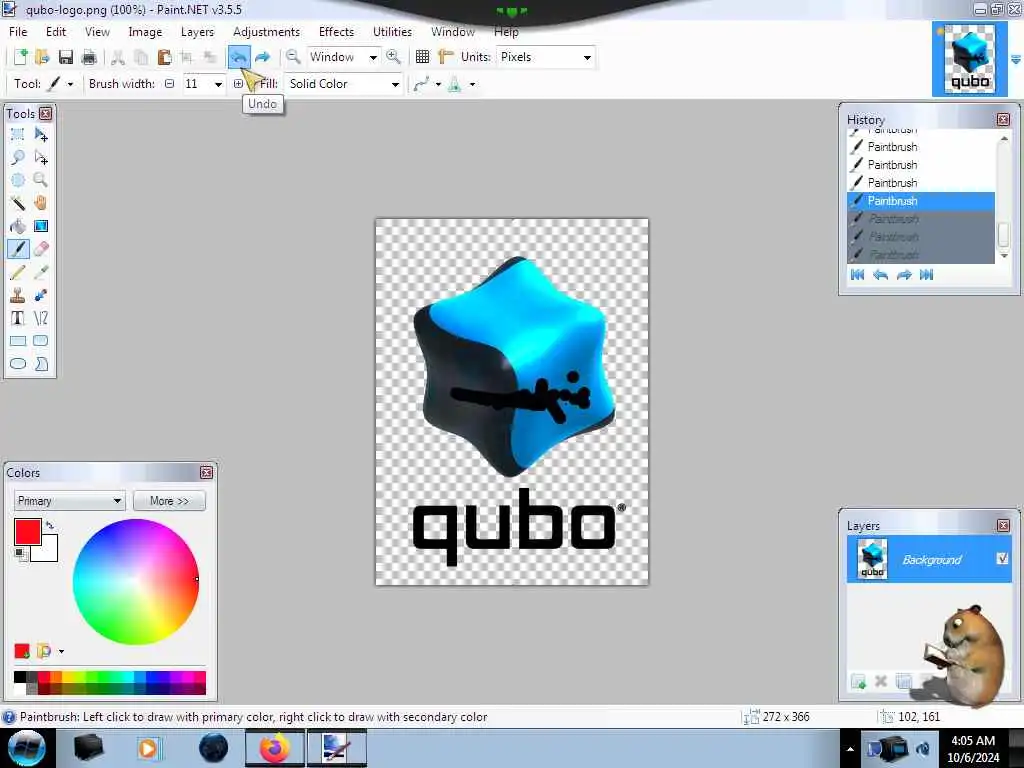Click the Undo toolbar button
This screenshot has width=1024, height=768.
pyautogui.click(x=238, y=57)
